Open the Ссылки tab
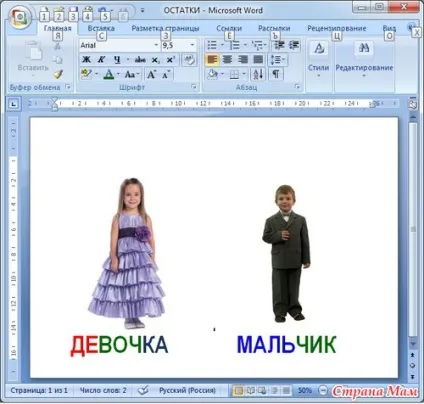 coord(229,28)
